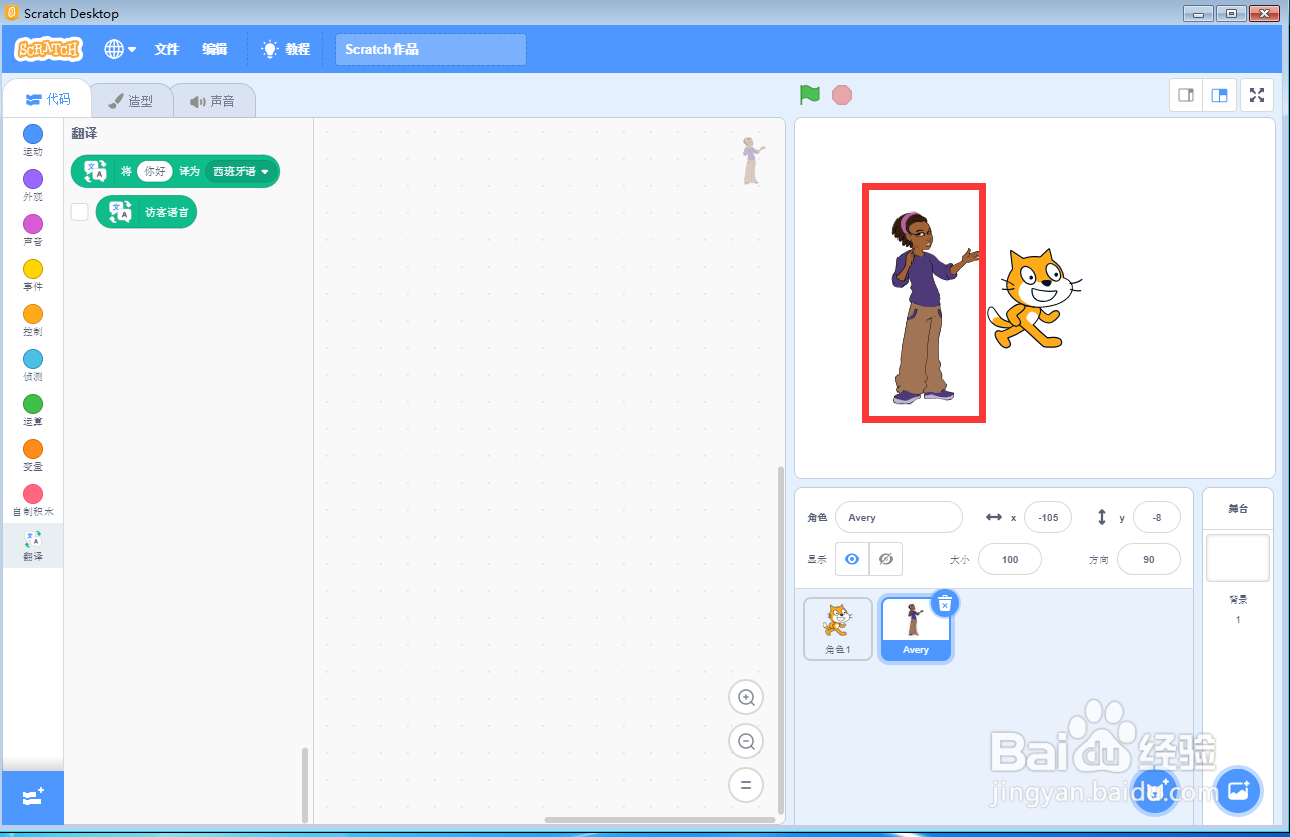1290x837 pixels.
Task: Click the workspace horizontal scrollbar
Action: coord(661,820)
